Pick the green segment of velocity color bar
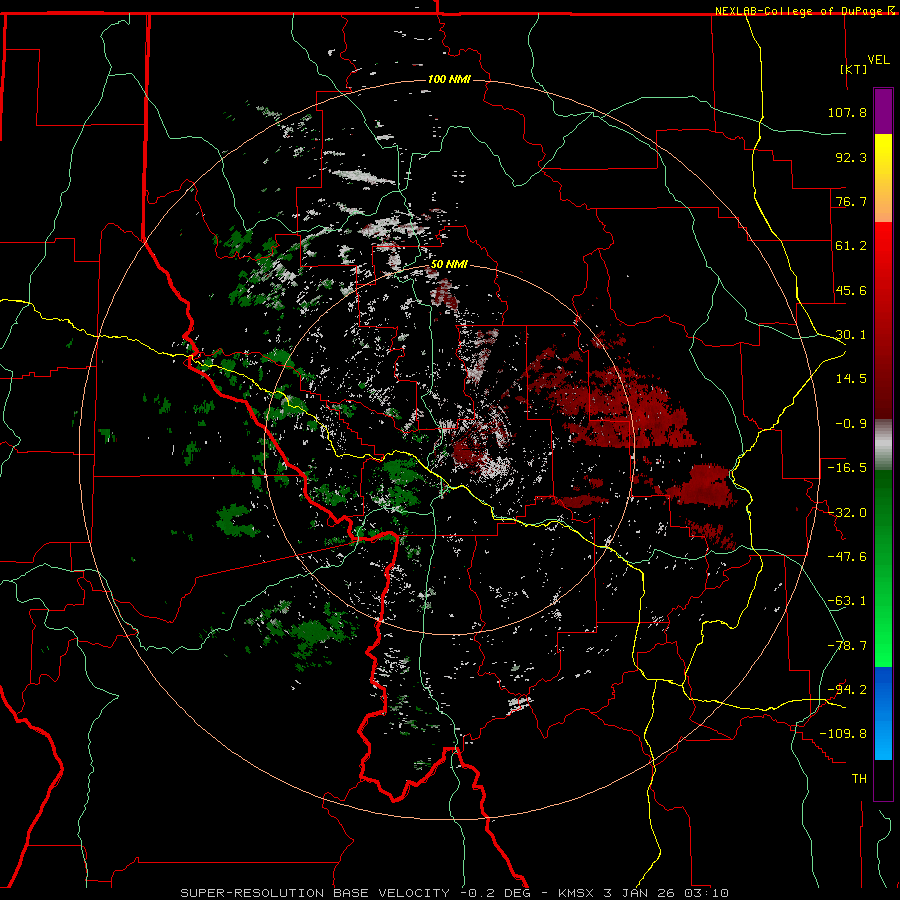Screen dimensions: 900x900 (883, 568)
